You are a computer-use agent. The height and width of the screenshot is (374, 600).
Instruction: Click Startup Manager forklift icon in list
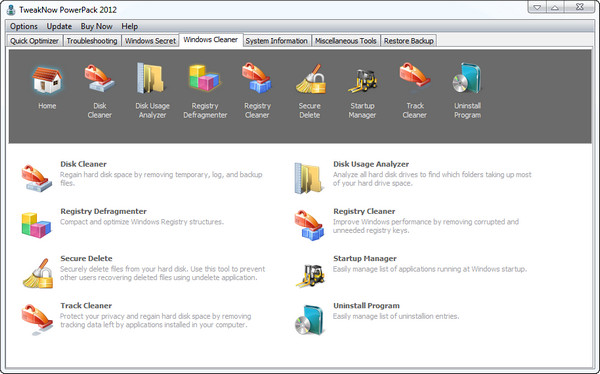tap(310, 275)
